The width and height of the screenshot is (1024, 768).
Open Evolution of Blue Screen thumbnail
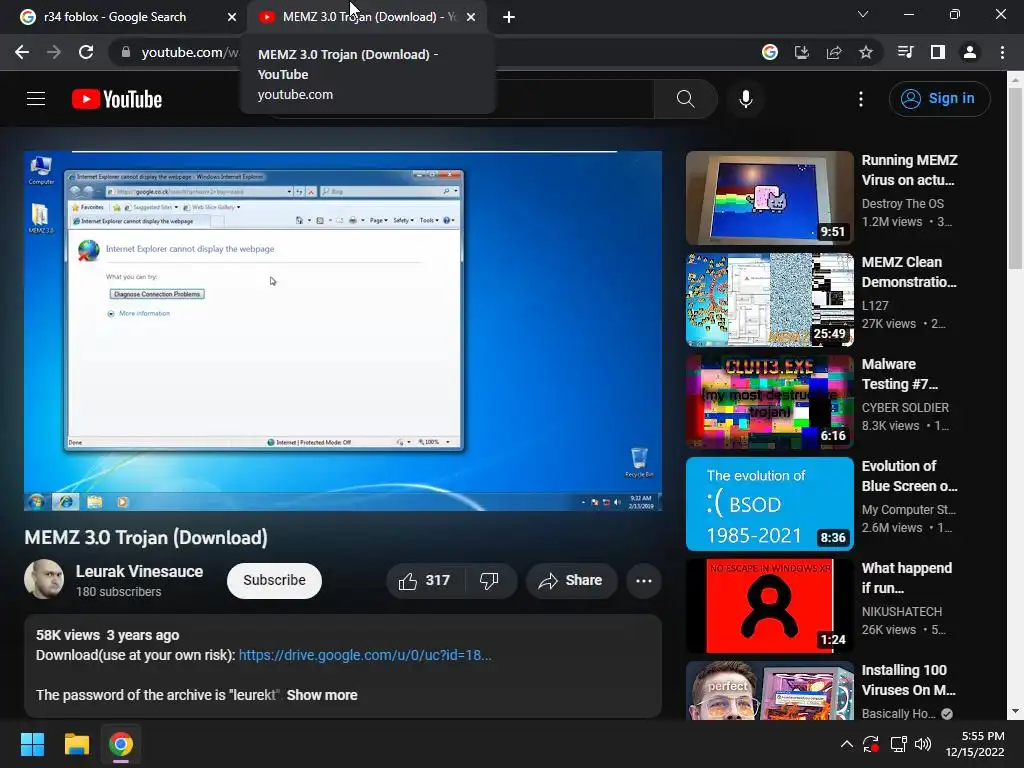click(769, 504)
